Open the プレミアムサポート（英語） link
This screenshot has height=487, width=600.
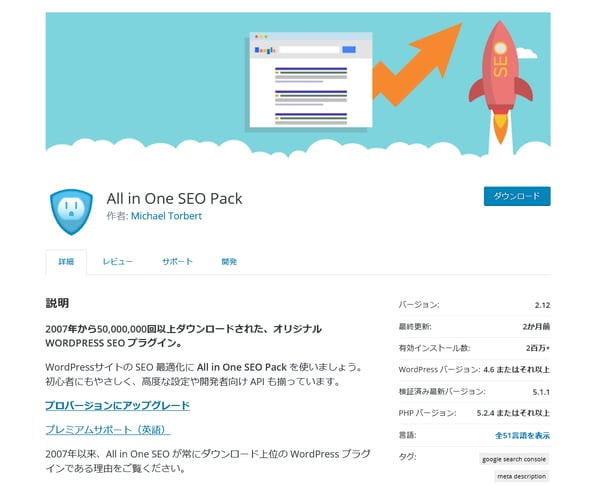(x=108, y=429)
